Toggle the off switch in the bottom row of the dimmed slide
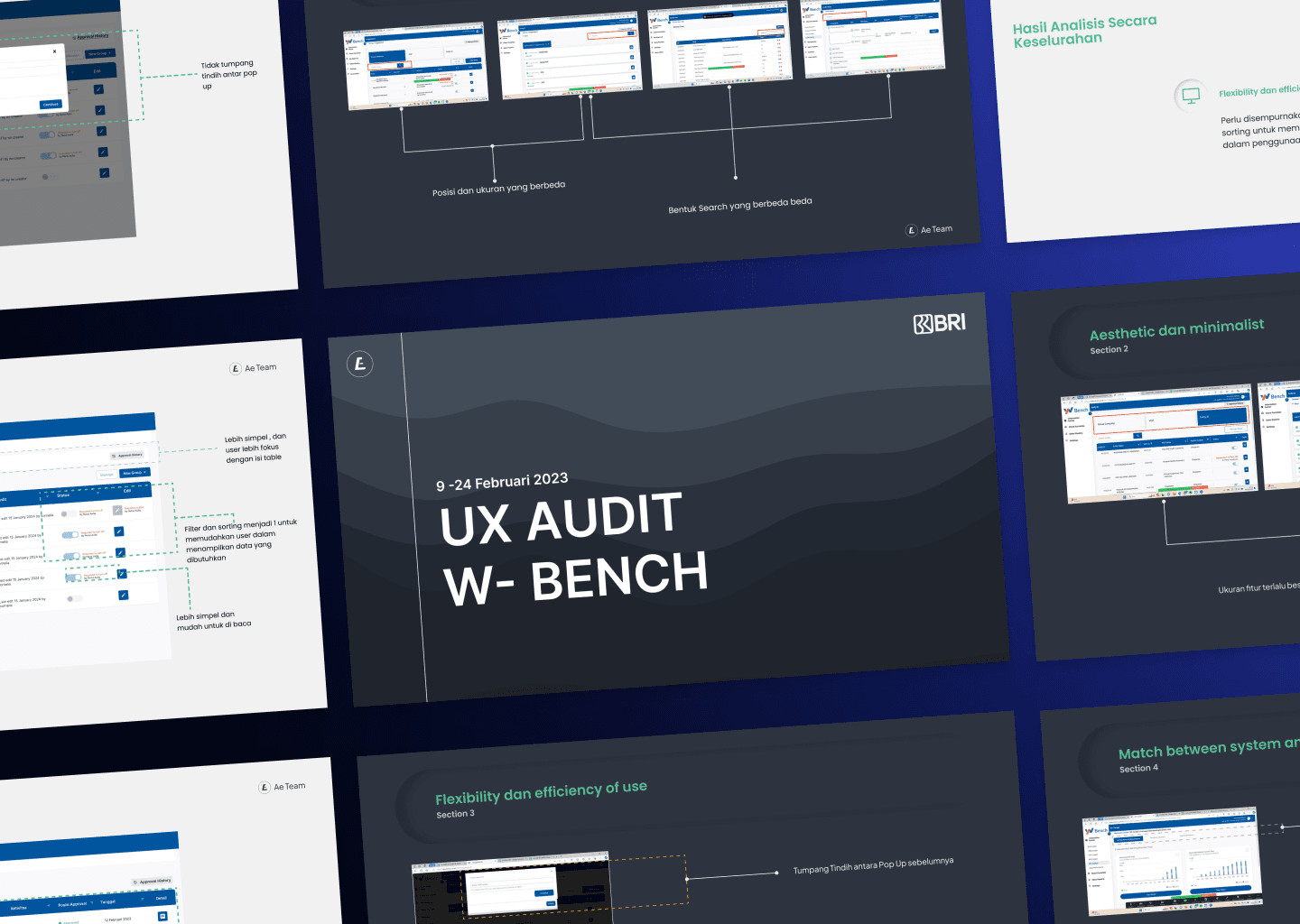1300x924 pixels. (49, 176)
